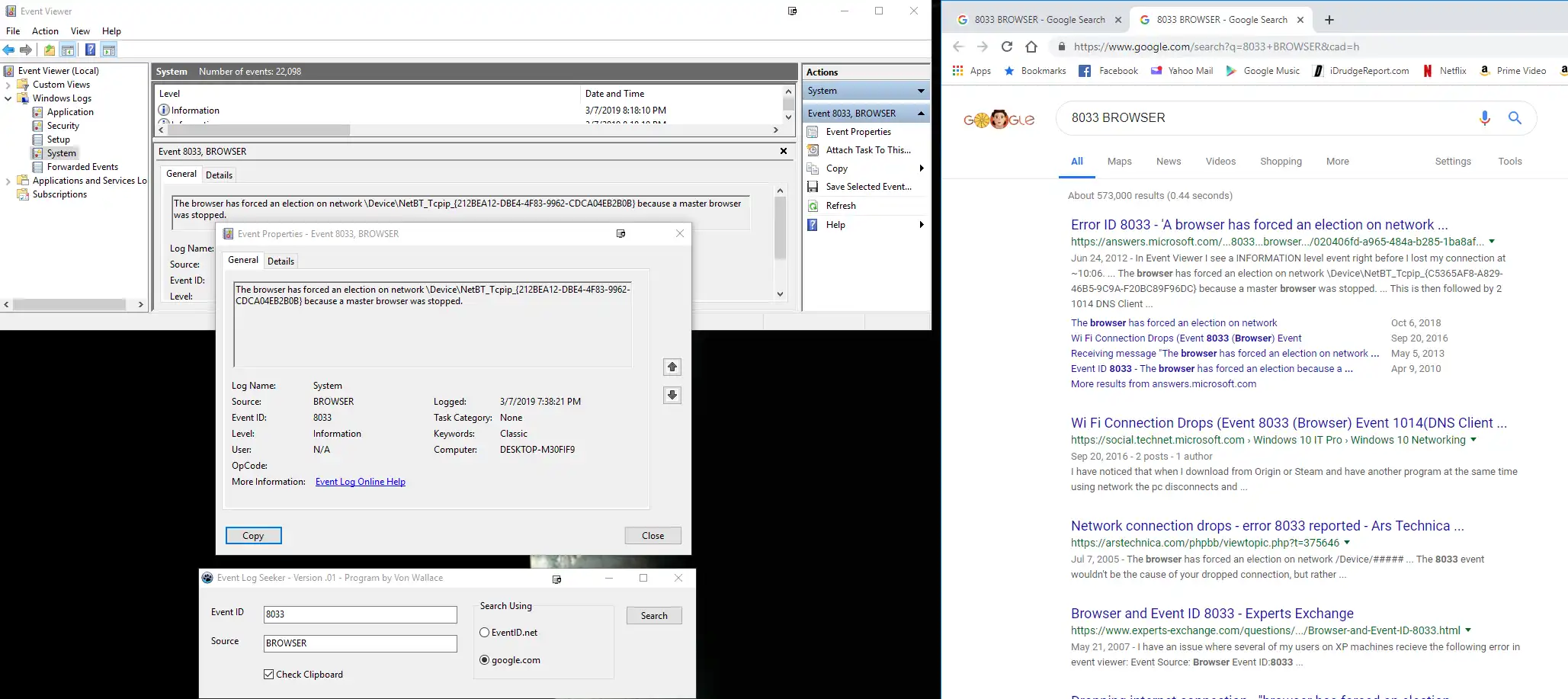This screenshot has width=1568, height=699.
Task: Select Subscriptions in the console tree
Action: point(59,194)
